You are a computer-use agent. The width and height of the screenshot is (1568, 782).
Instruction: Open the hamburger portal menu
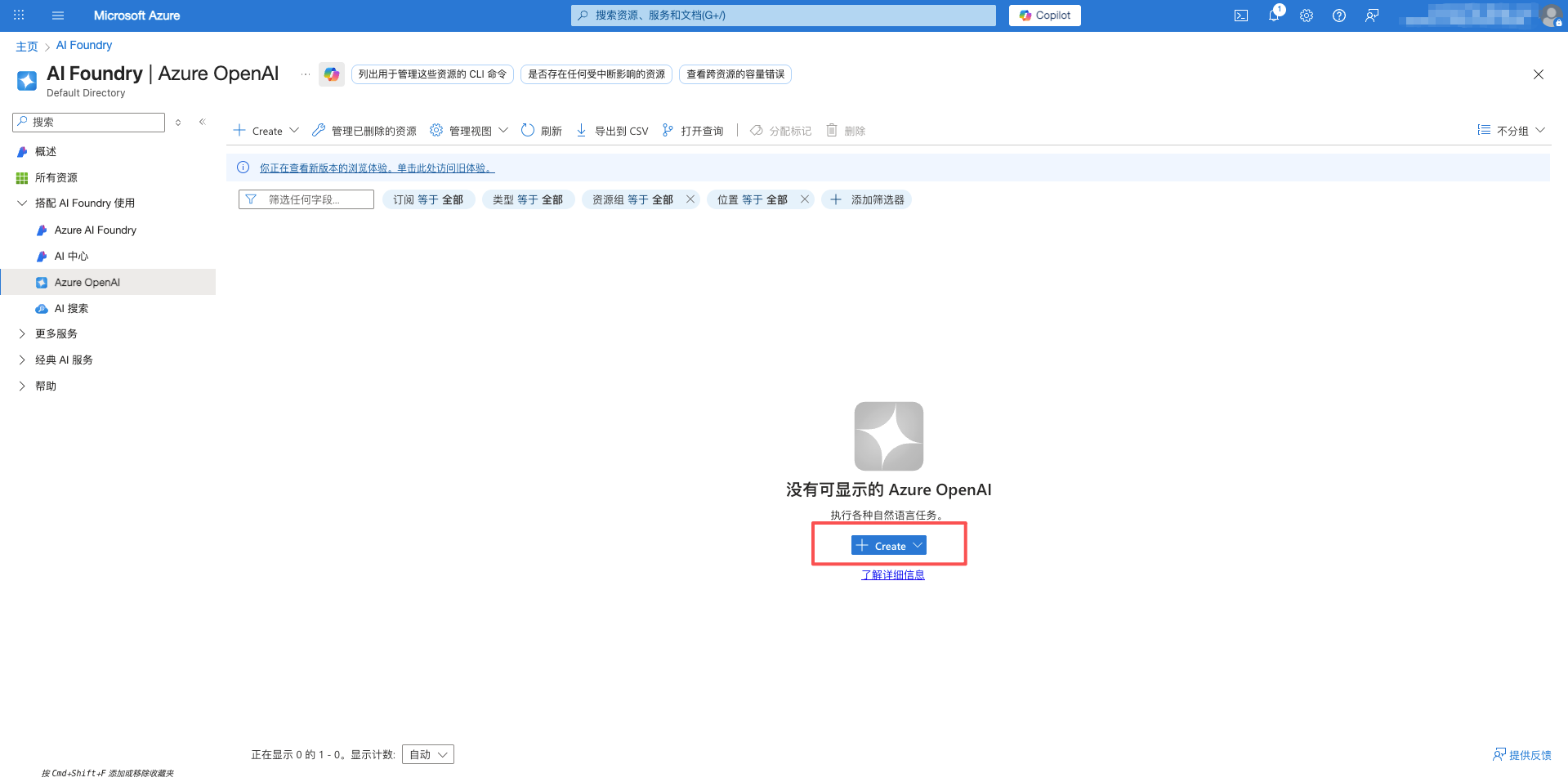(57, 15)
